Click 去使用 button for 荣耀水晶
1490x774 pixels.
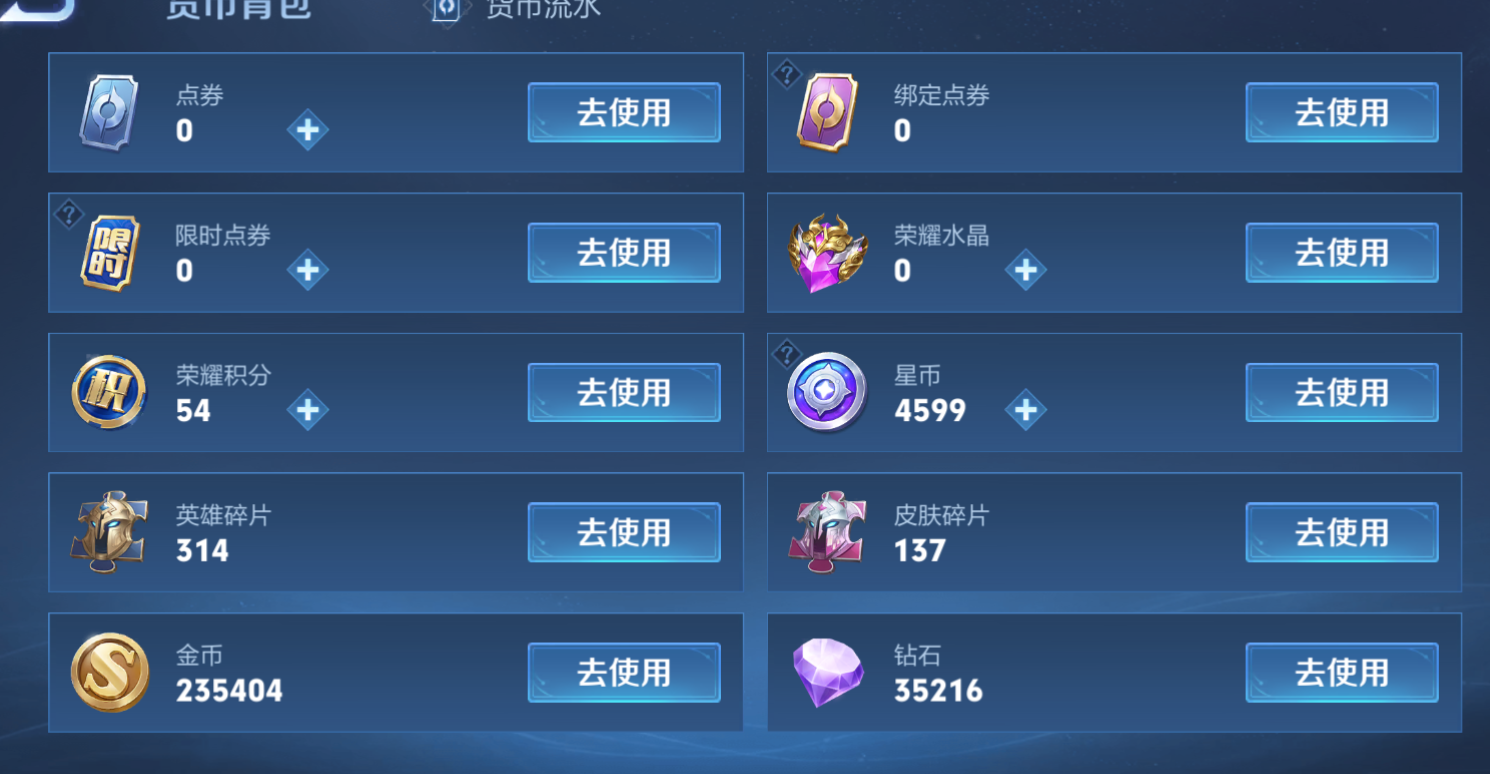click(1342, 252)
